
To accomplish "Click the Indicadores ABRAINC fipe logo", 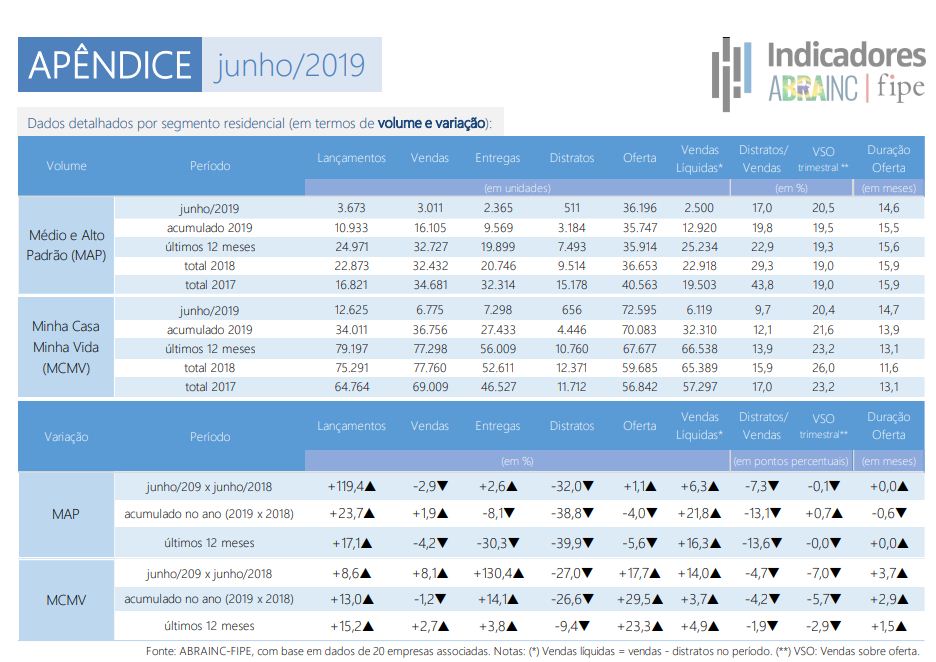I will (818, 74).
